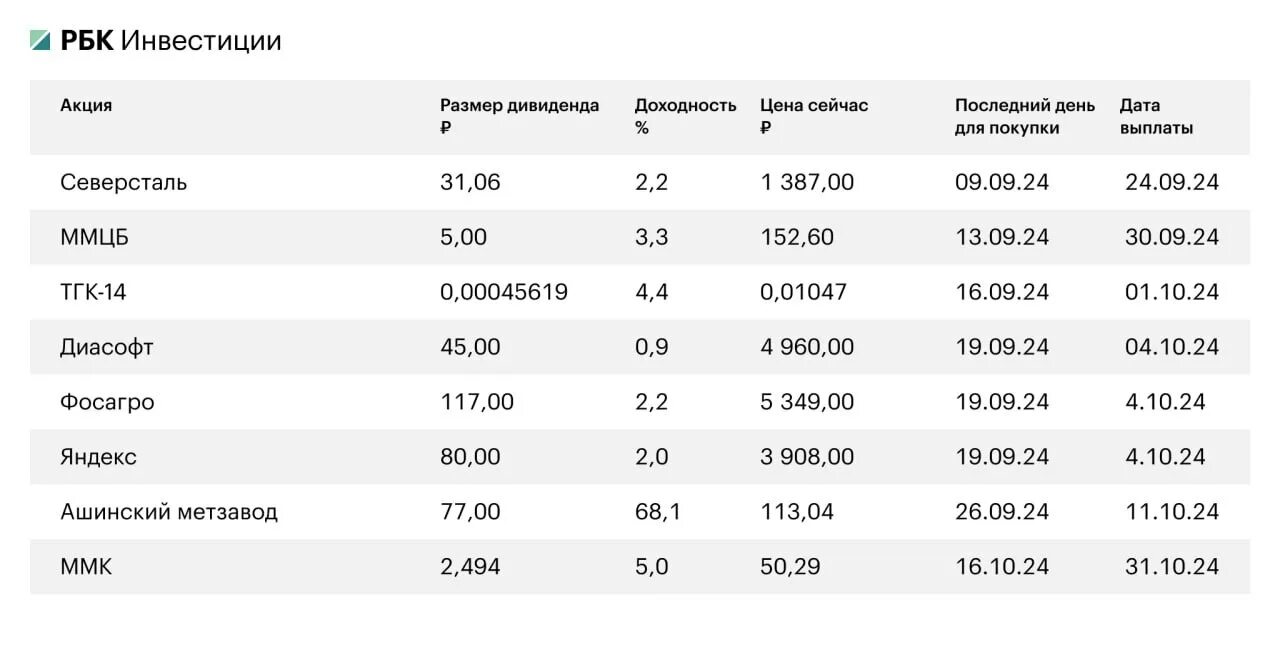Choose the Фосагро stock name
Image resolution: width=1280 pixels, height=666 pixels.
pyautogui.click(x=107, y=402)
